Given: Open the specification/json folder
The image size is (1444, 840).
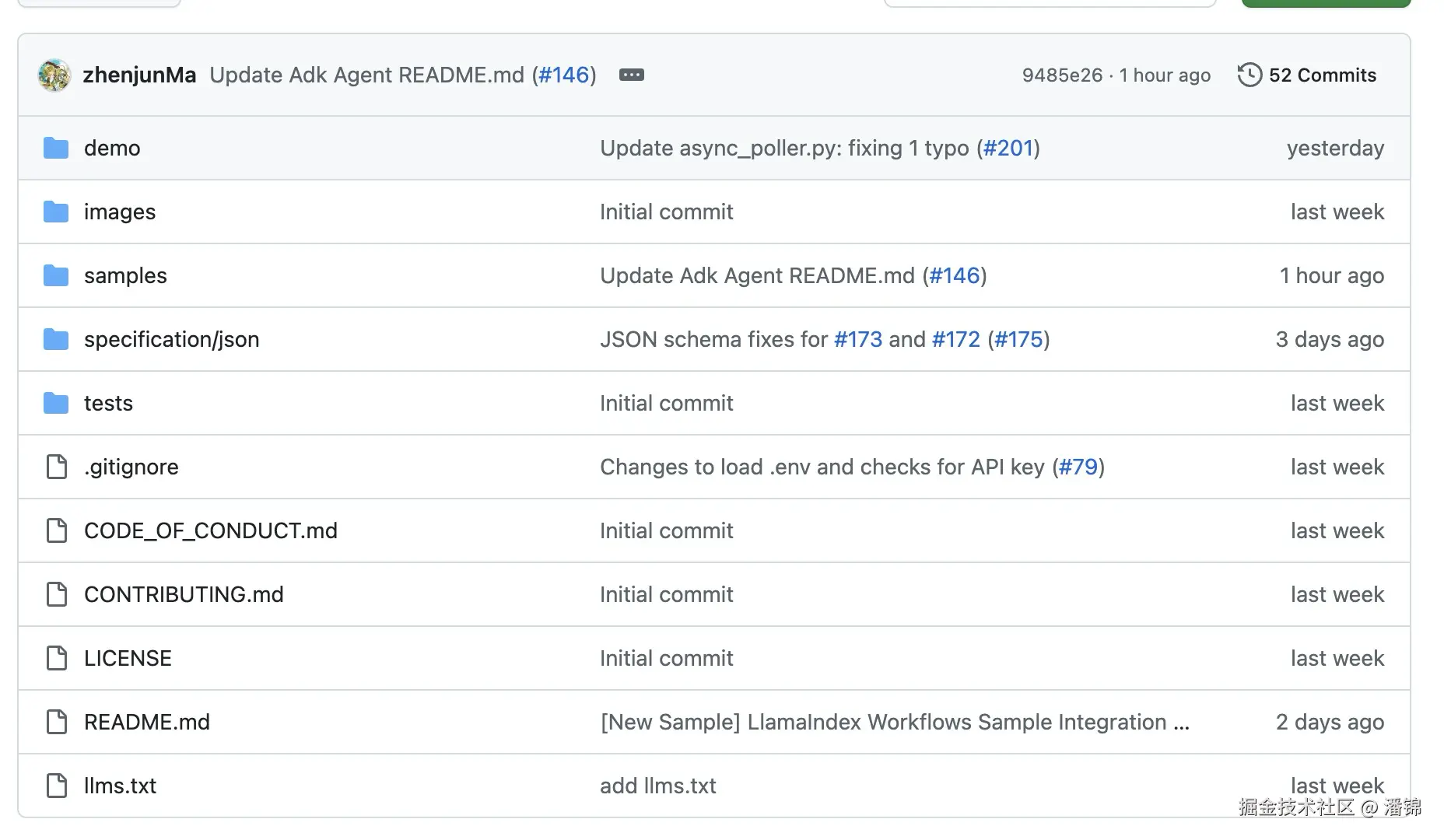Looking at the screenshot, I should 171,339.
